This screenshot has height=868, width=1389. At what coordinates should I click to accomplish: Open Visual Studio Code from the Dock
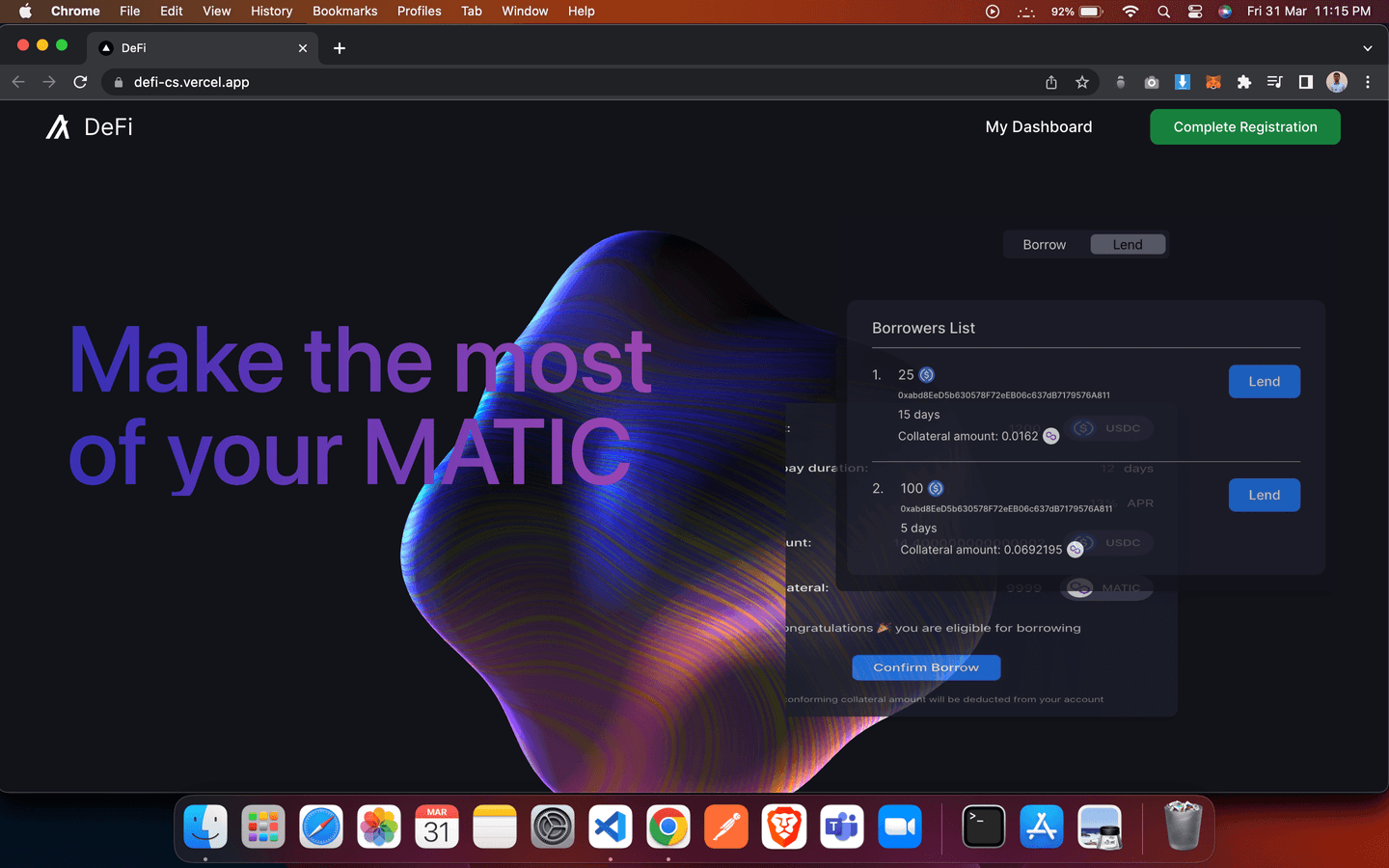[x=611, y=827]
